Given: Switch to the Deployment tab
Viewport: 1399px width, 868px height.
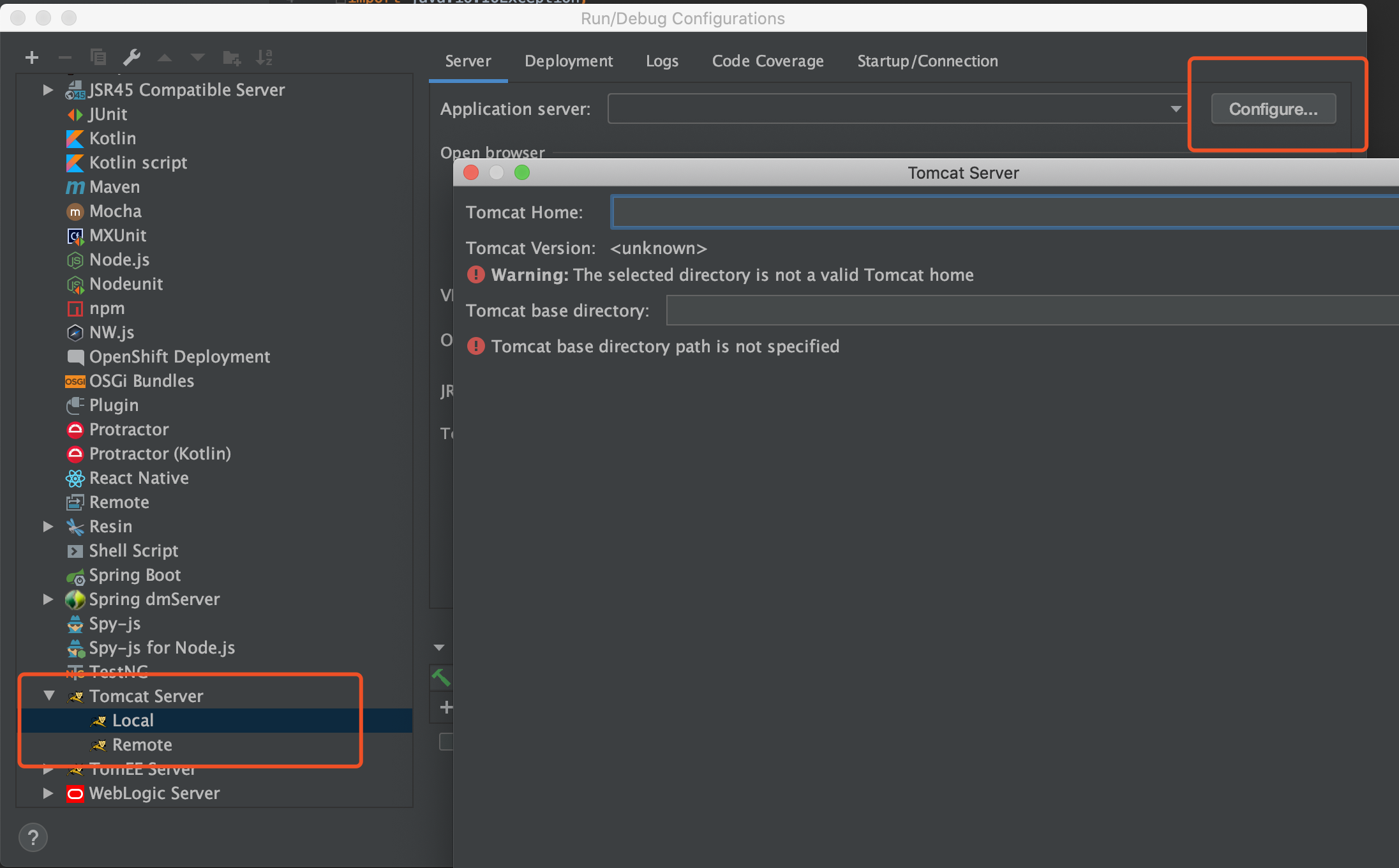Looking at the screenshot, I should pos(568,61).
